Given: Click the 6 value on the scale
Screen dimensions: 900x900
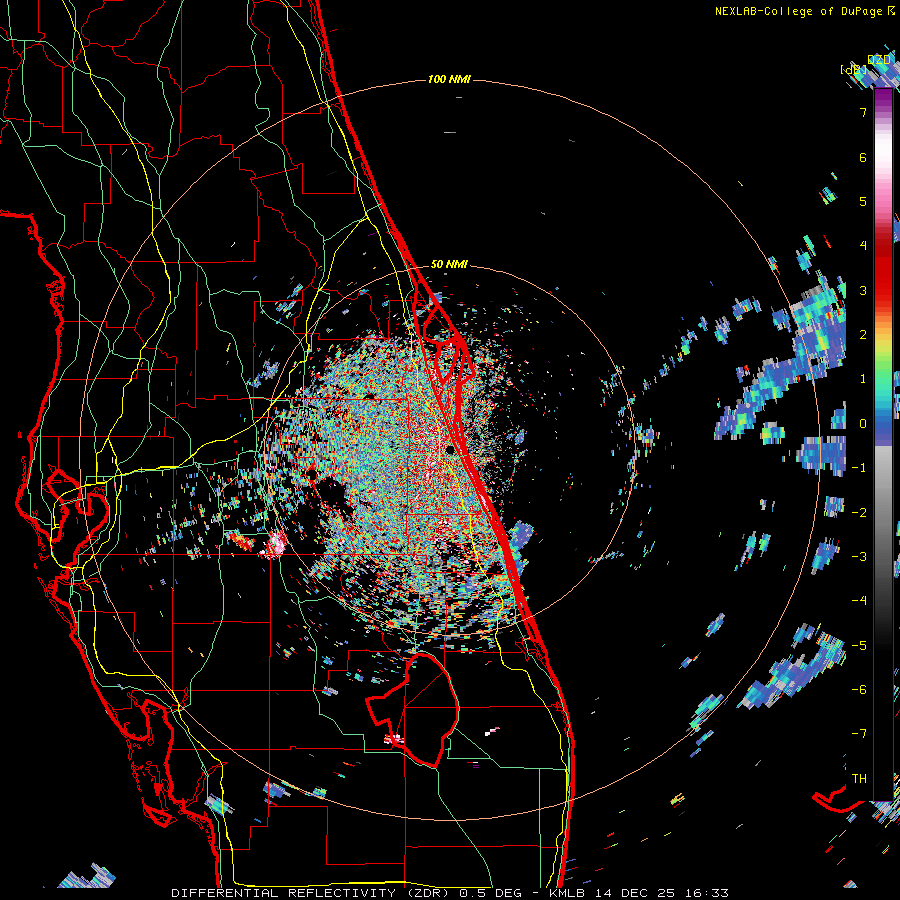Looking at the screenshot, I should click(863, 157).
